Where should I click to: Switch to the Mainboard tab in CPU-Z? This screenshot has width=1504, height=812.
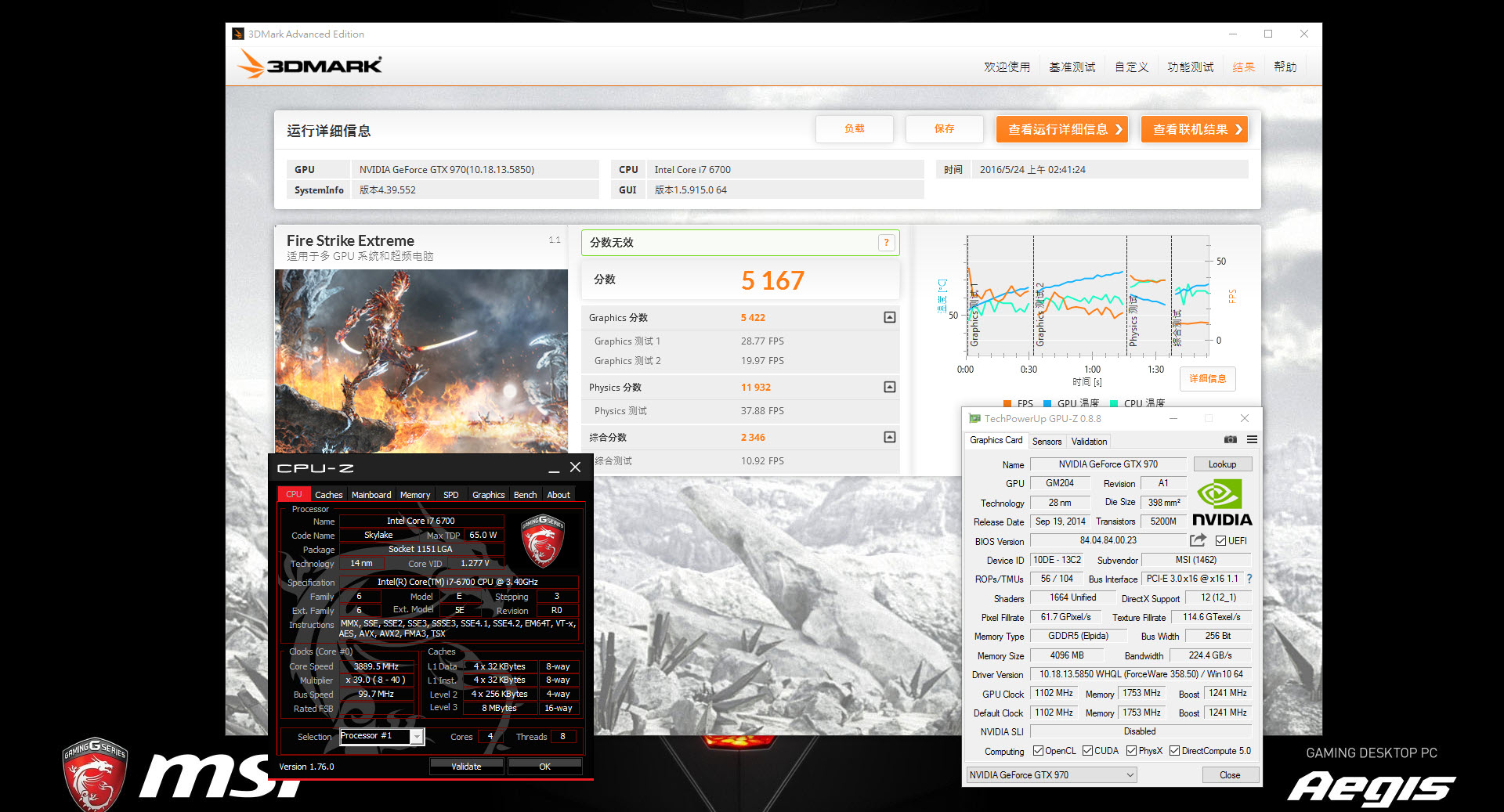(x=371, y=495)
